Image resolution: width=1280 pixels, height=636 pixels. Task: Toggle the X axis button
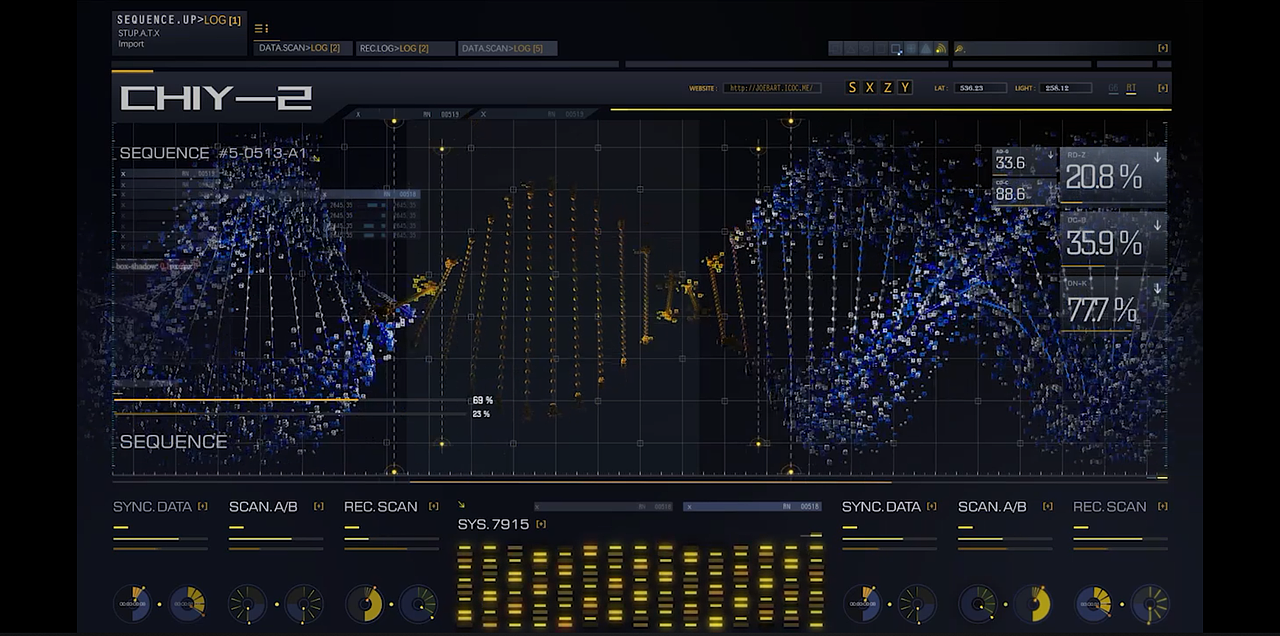(x=870, y=88)
